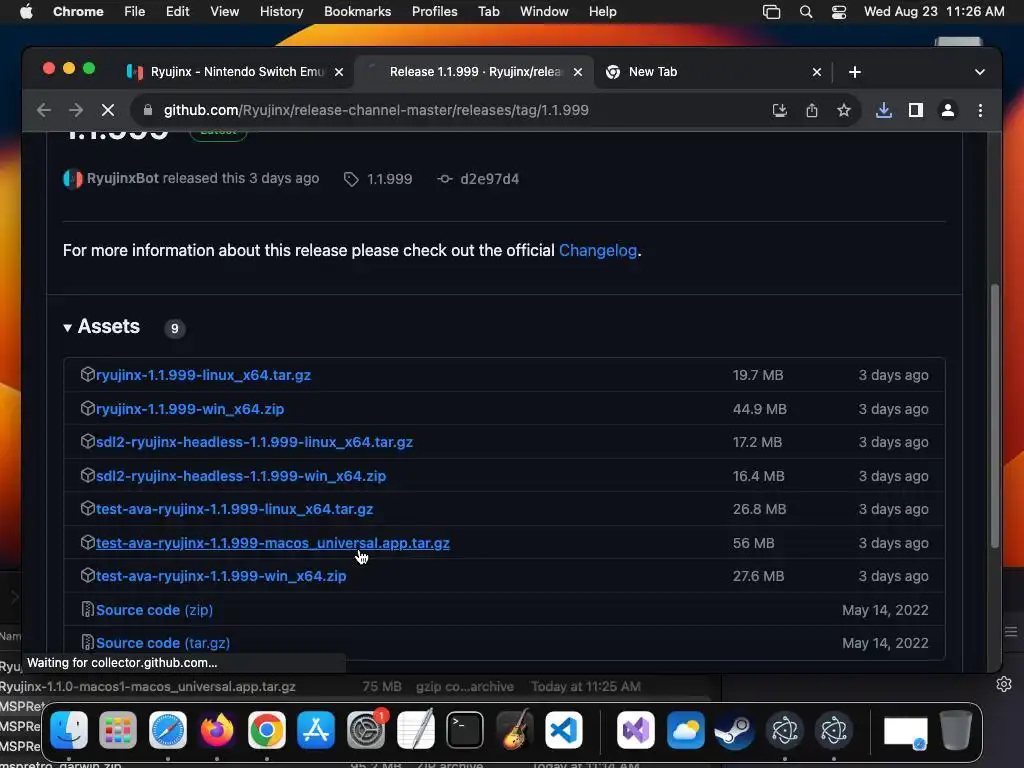Close the New Tab tab
Image resolution: width=1024 pixels, height=768 pixels.
[x=816, y=72]
